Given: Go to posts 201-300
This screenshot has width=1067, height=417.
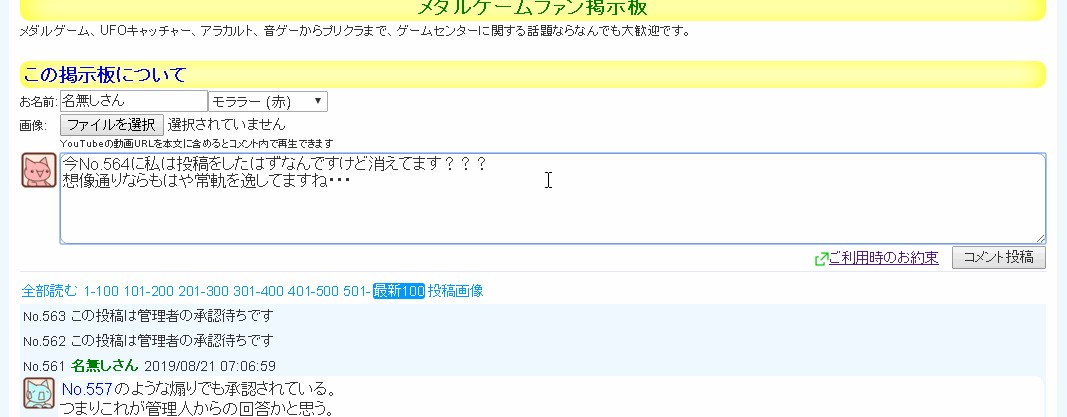Looking at the screenshot, I should pyautogui.click(x=203, y=291).
